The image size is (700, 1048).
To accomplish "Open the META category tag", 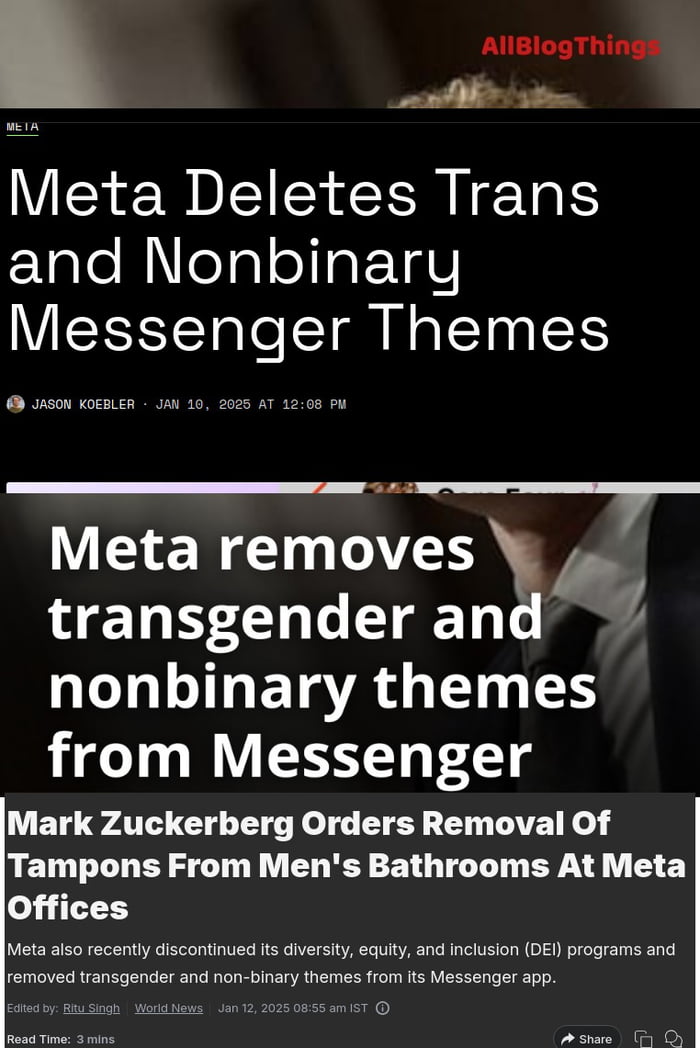I will click(23, 127).
